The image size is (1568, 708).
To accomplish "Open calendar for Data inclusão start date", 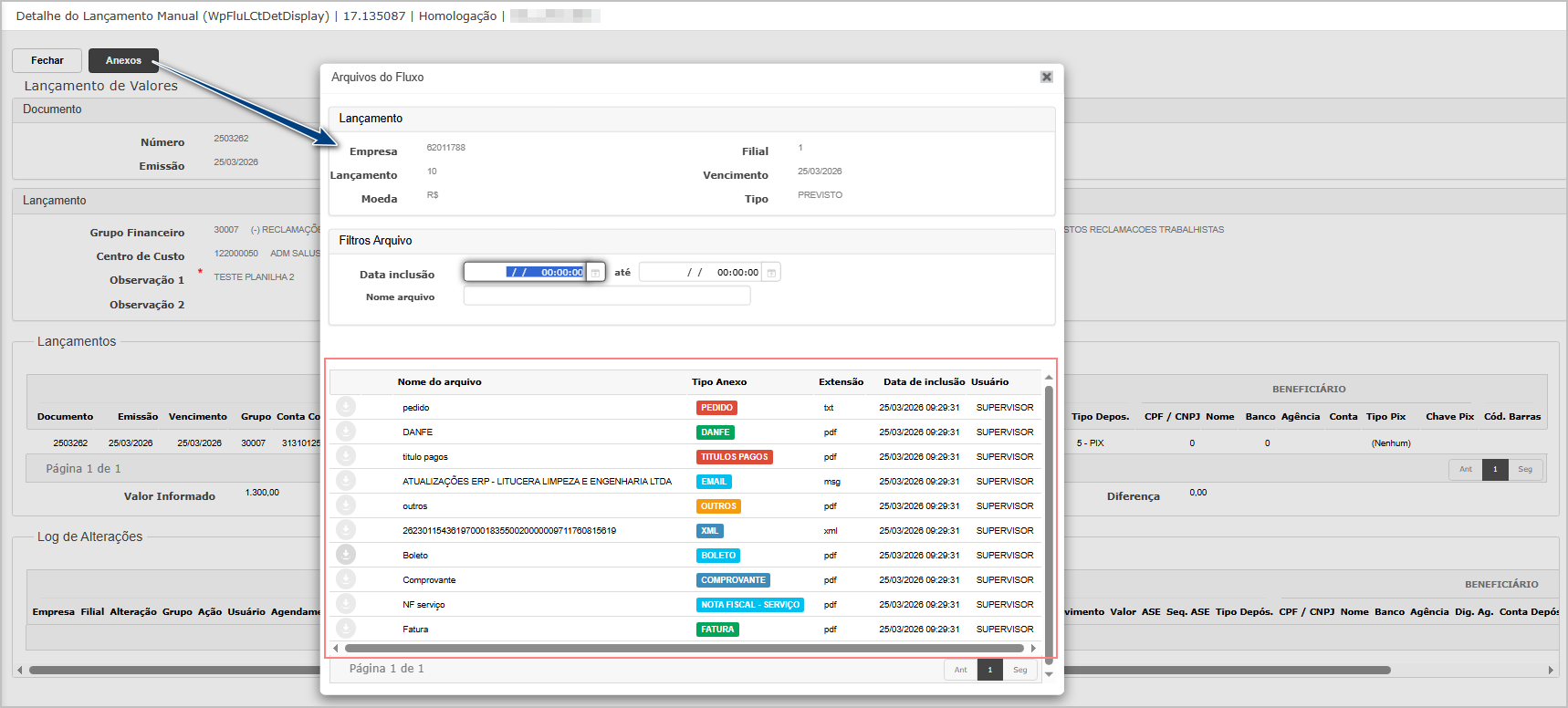I will [595, 272].
